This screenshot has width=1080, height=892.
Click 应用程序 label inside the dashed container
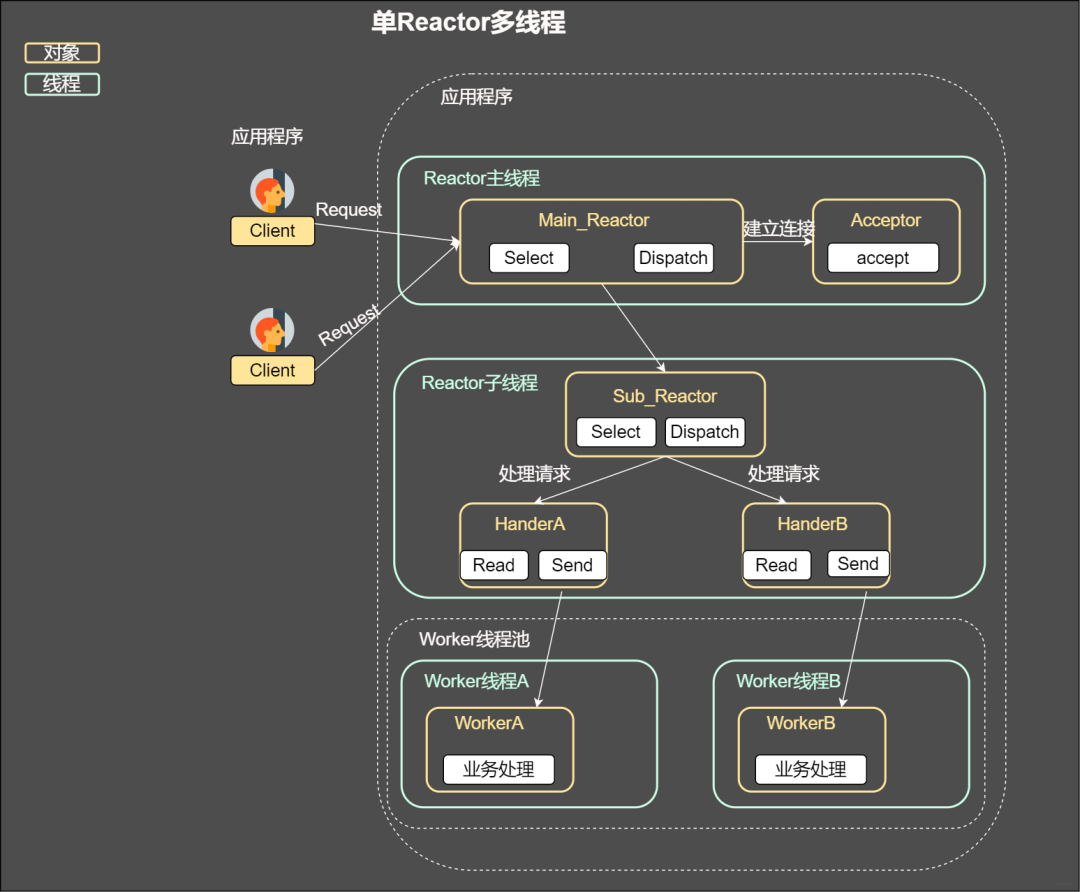(477, 96)
